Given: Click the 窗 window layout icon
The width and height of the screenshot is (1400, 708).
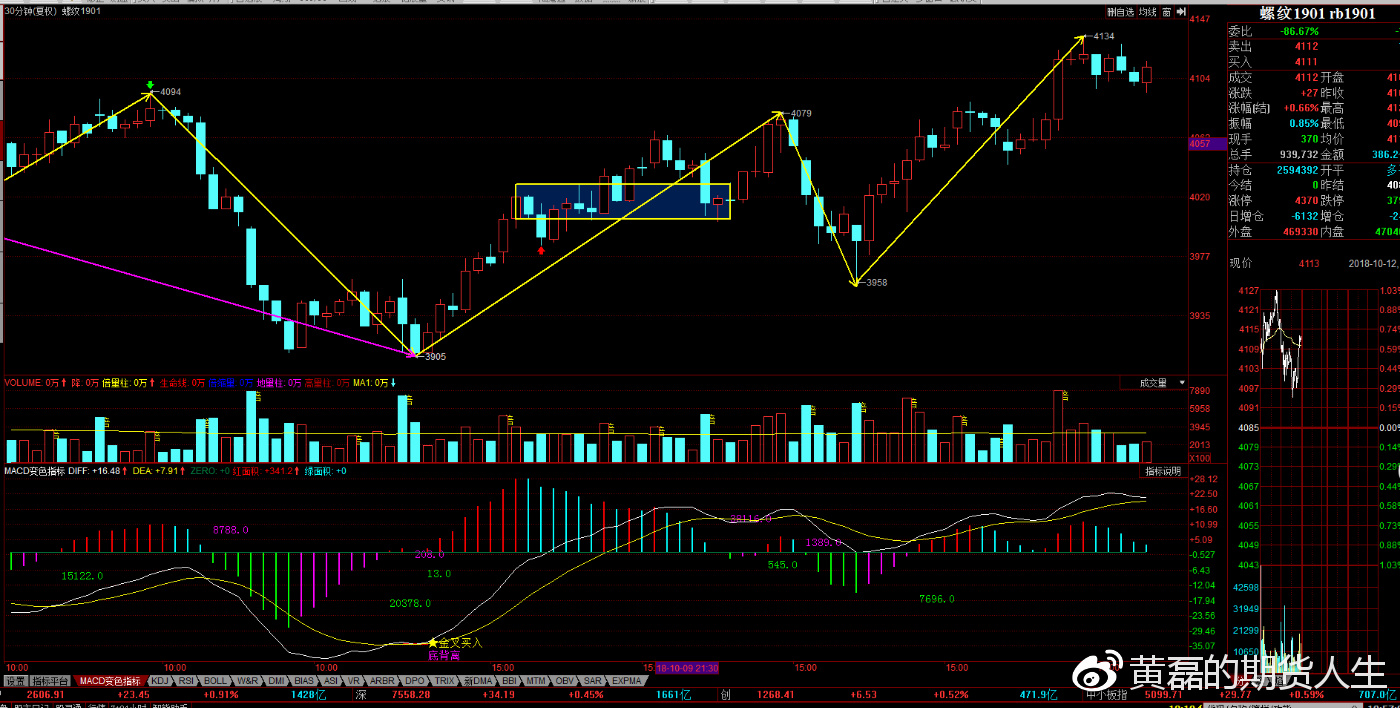Looking at the screenshot, I should coord(1166,13).
